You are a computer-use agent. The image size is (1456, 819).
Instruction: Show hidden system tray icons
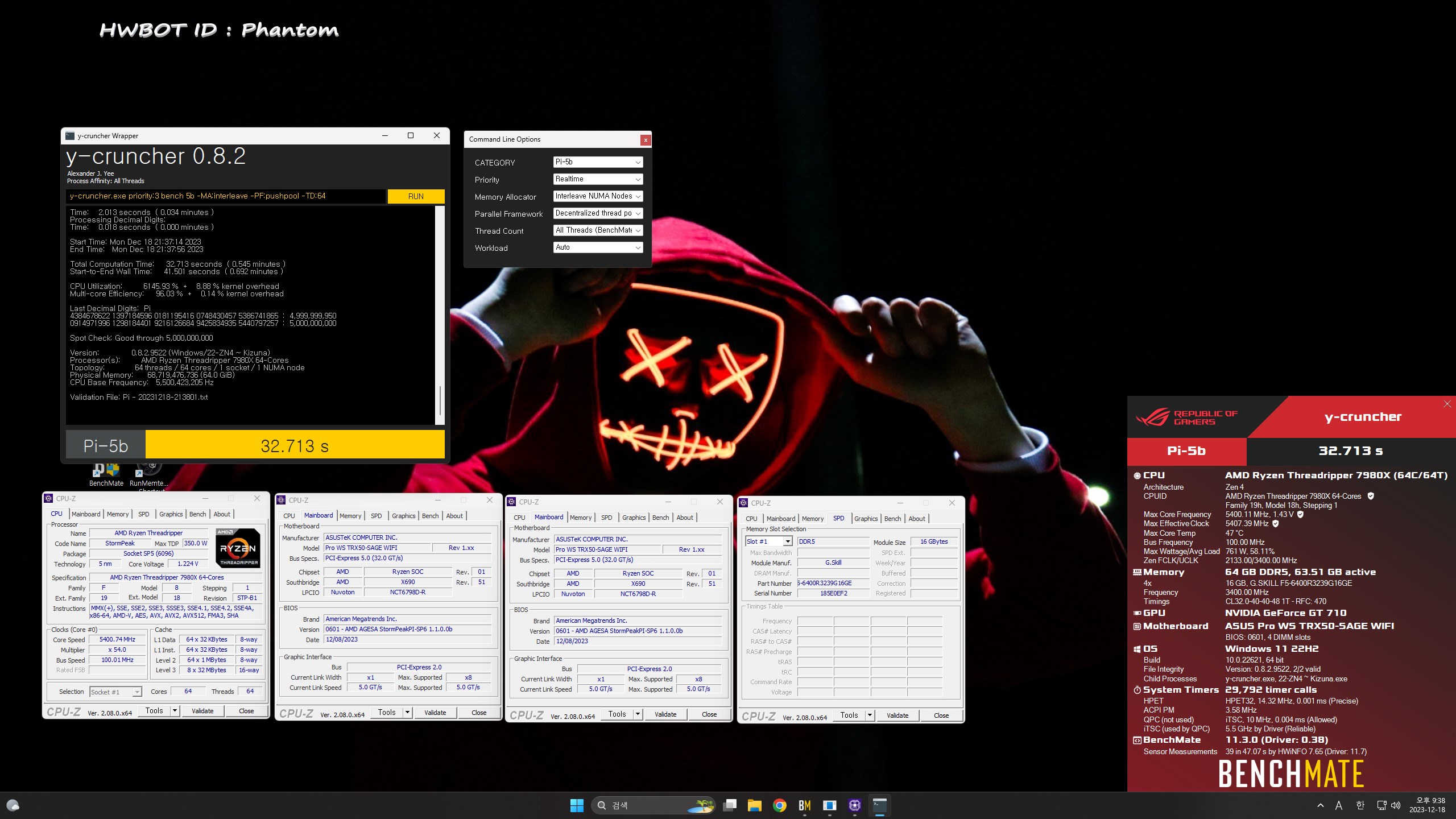[1321, 805]
